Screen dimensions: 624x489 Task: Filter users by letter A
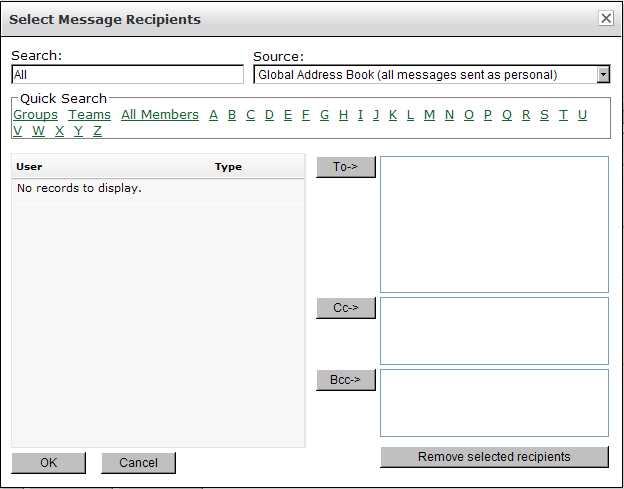pos(213,115)
